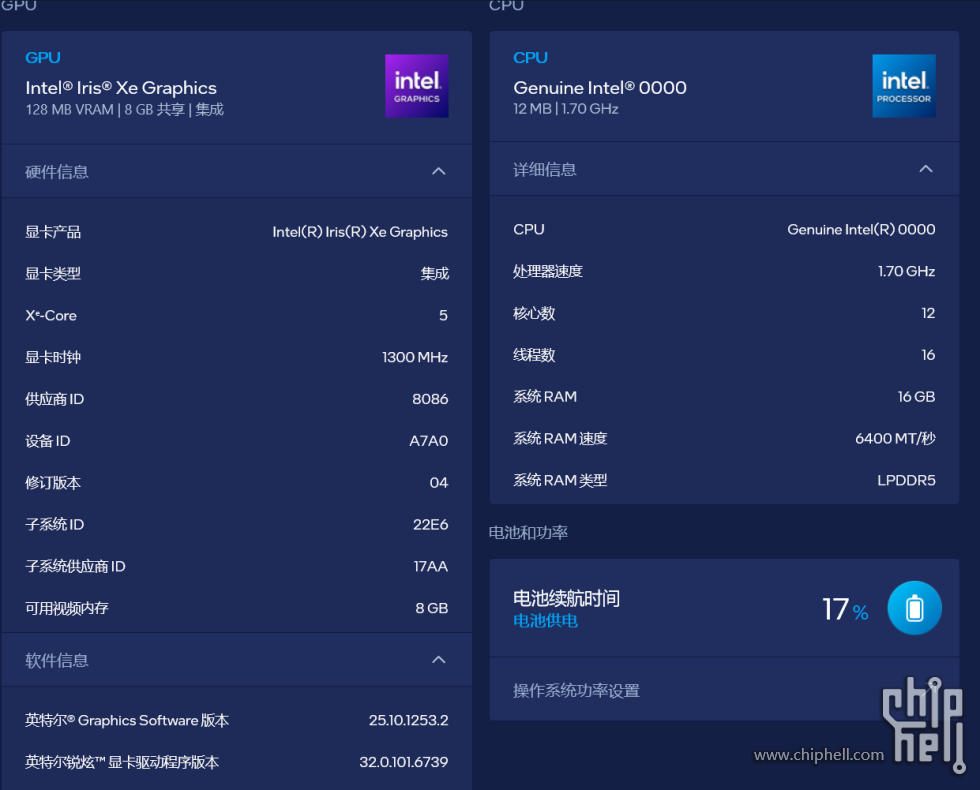Collapse the 详细信息 section with its chevron
This screenshot has height=790, width=980.
[x=926, y=169]
